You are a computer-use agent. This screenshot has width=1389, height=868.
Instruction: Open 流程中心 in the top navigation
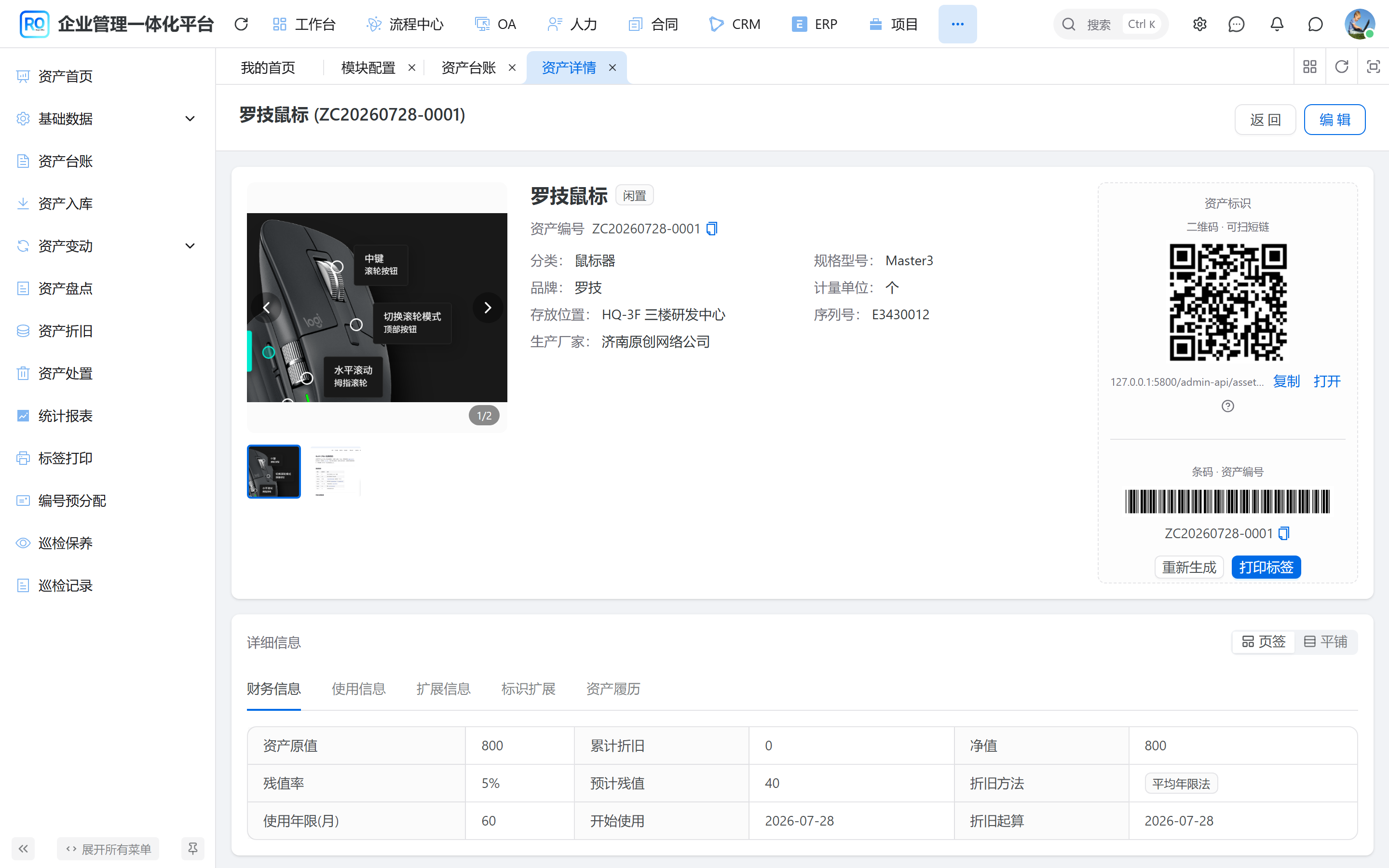coord(405,24)
